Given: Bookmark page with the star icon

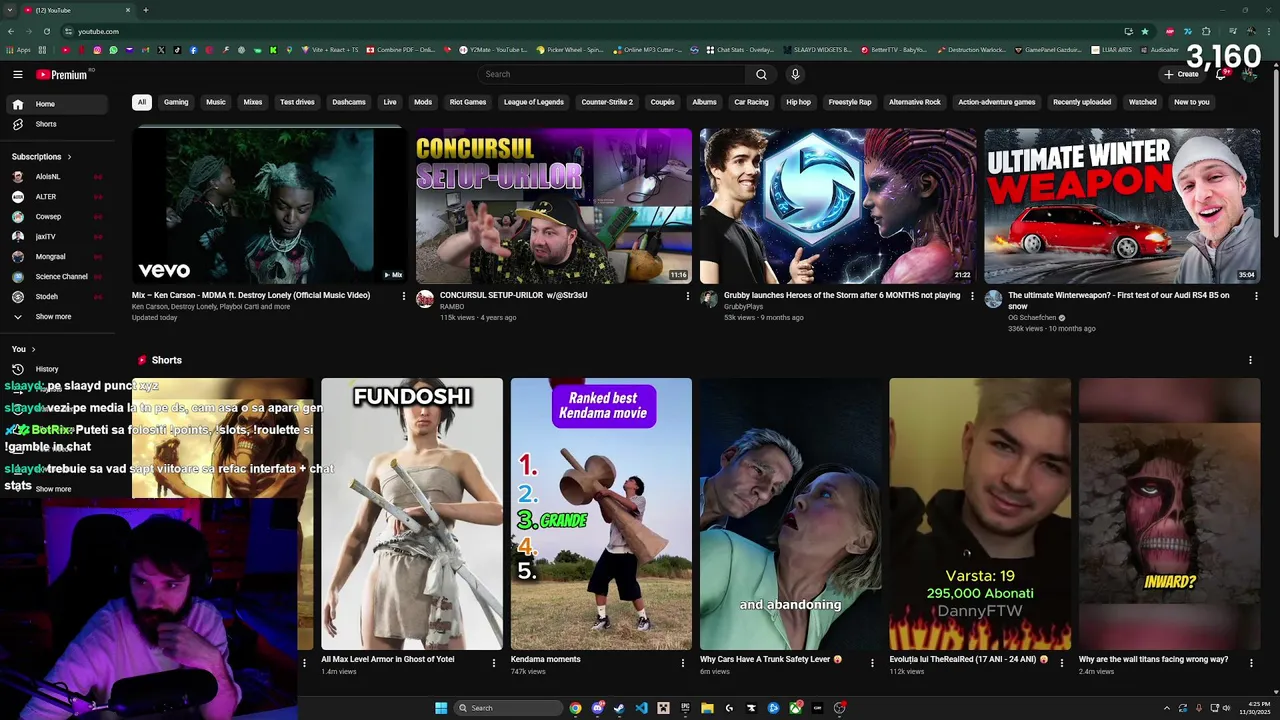Looking at the screenshot, I should pos(1145,31).
